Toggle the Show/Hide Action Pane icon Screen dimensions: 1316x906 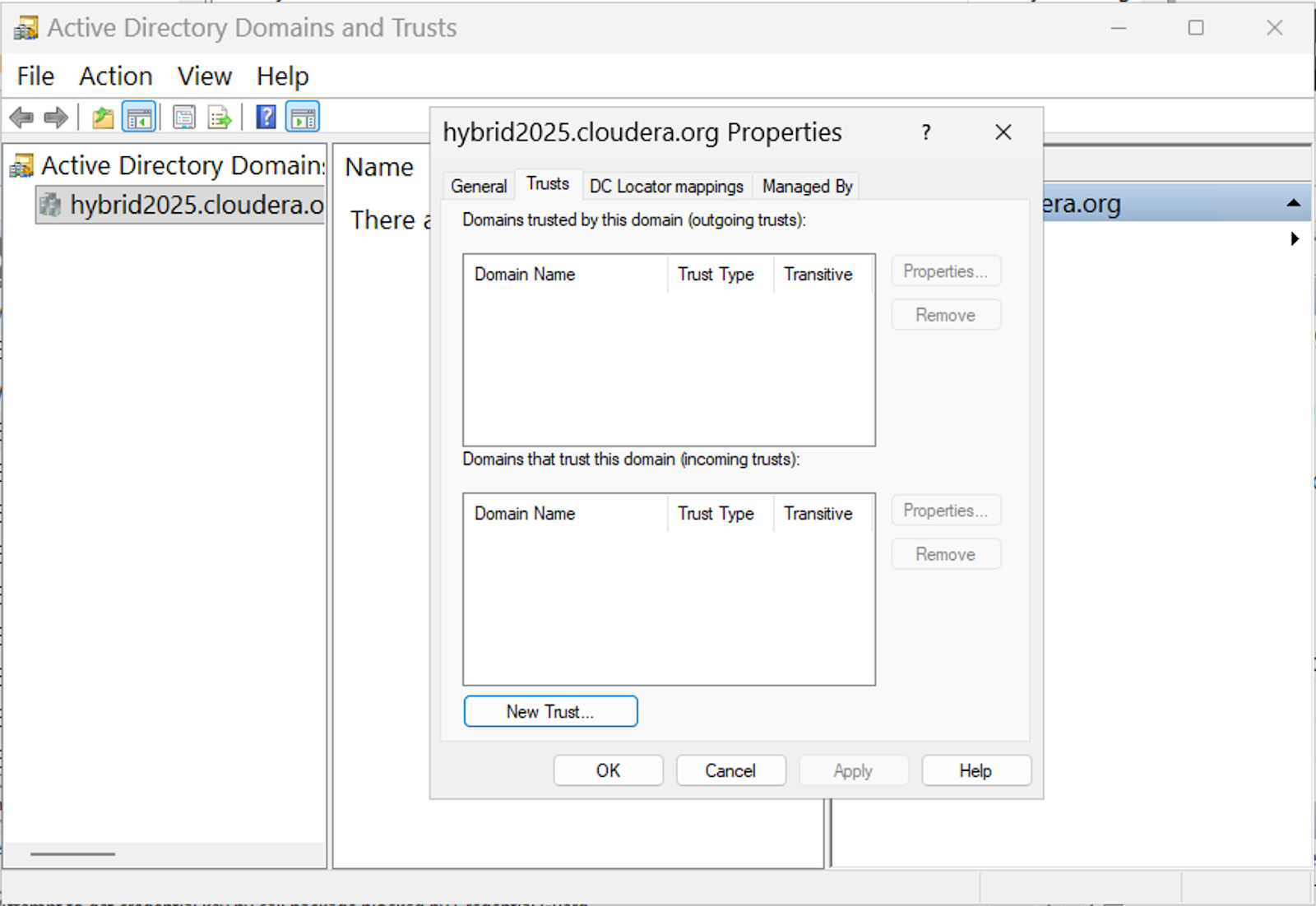pyautogui.click(x=303, y=118)
